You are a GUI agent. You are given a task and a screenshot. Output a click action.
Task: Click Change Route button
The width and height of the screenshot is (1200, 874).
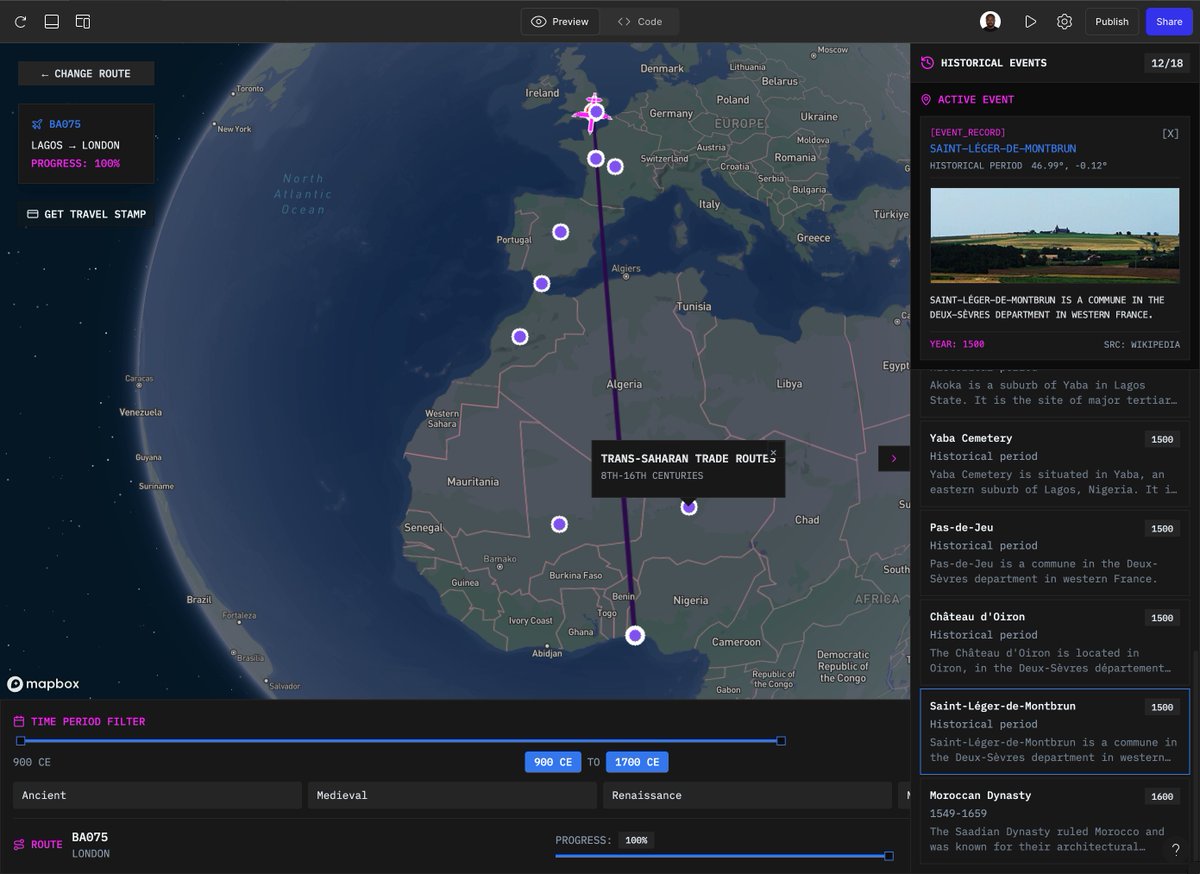[x=86, y=73]
